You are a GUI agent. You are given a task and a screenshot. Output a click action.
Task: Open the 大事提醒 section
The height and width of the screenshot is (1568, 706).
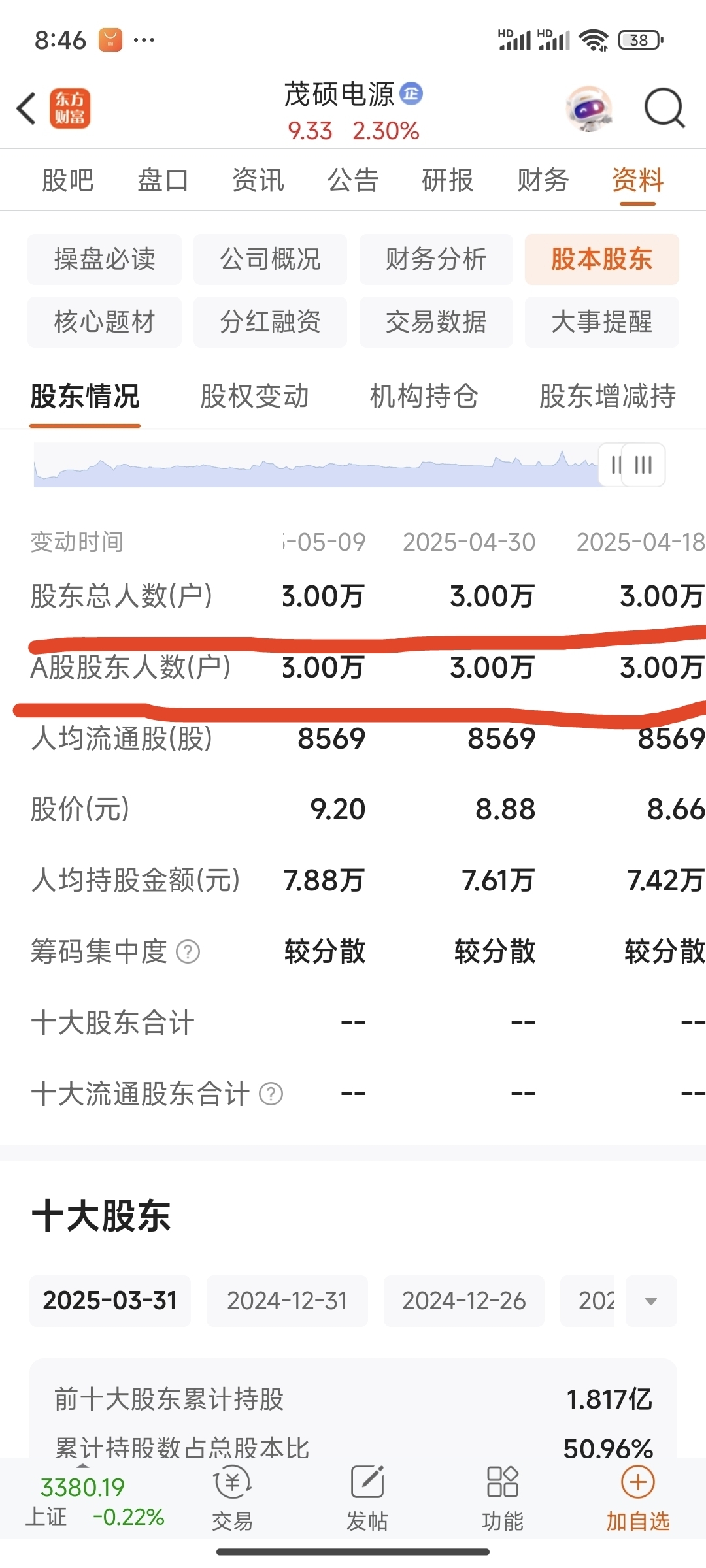(602, 321)
